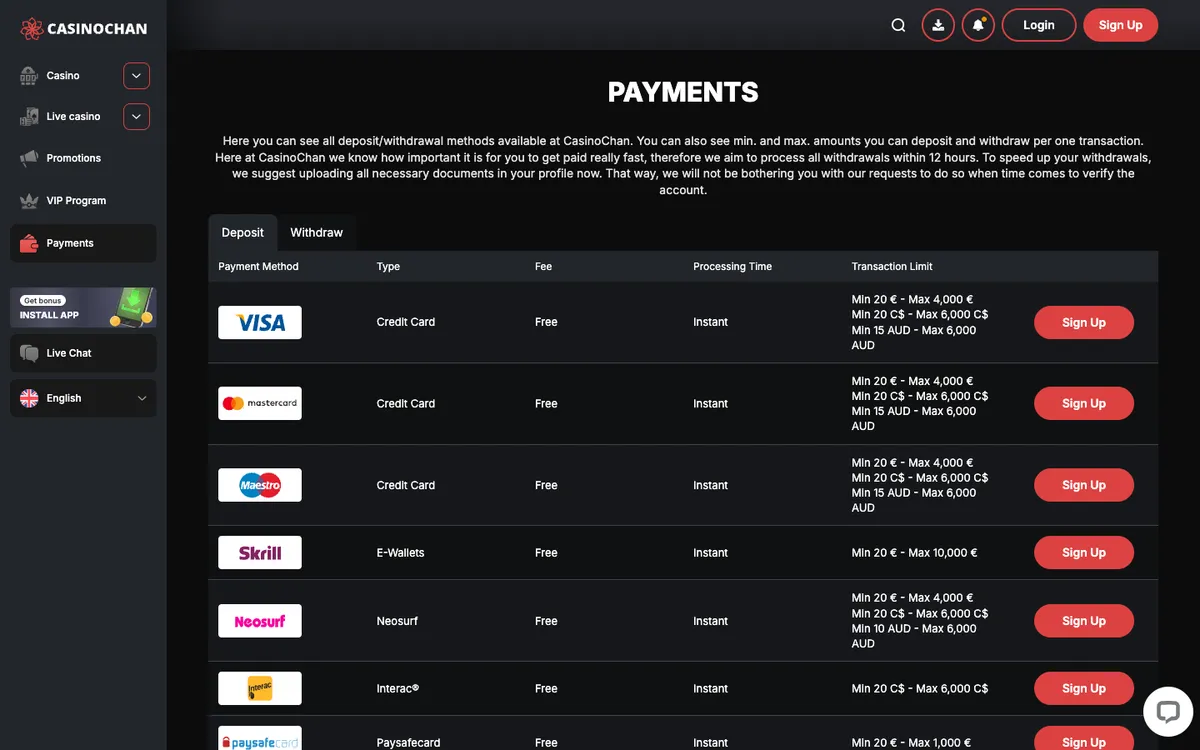The width and height of the screenshot is (1200, 750).
Task: Click Sign Up in the Interac row
Action: 1084,689
